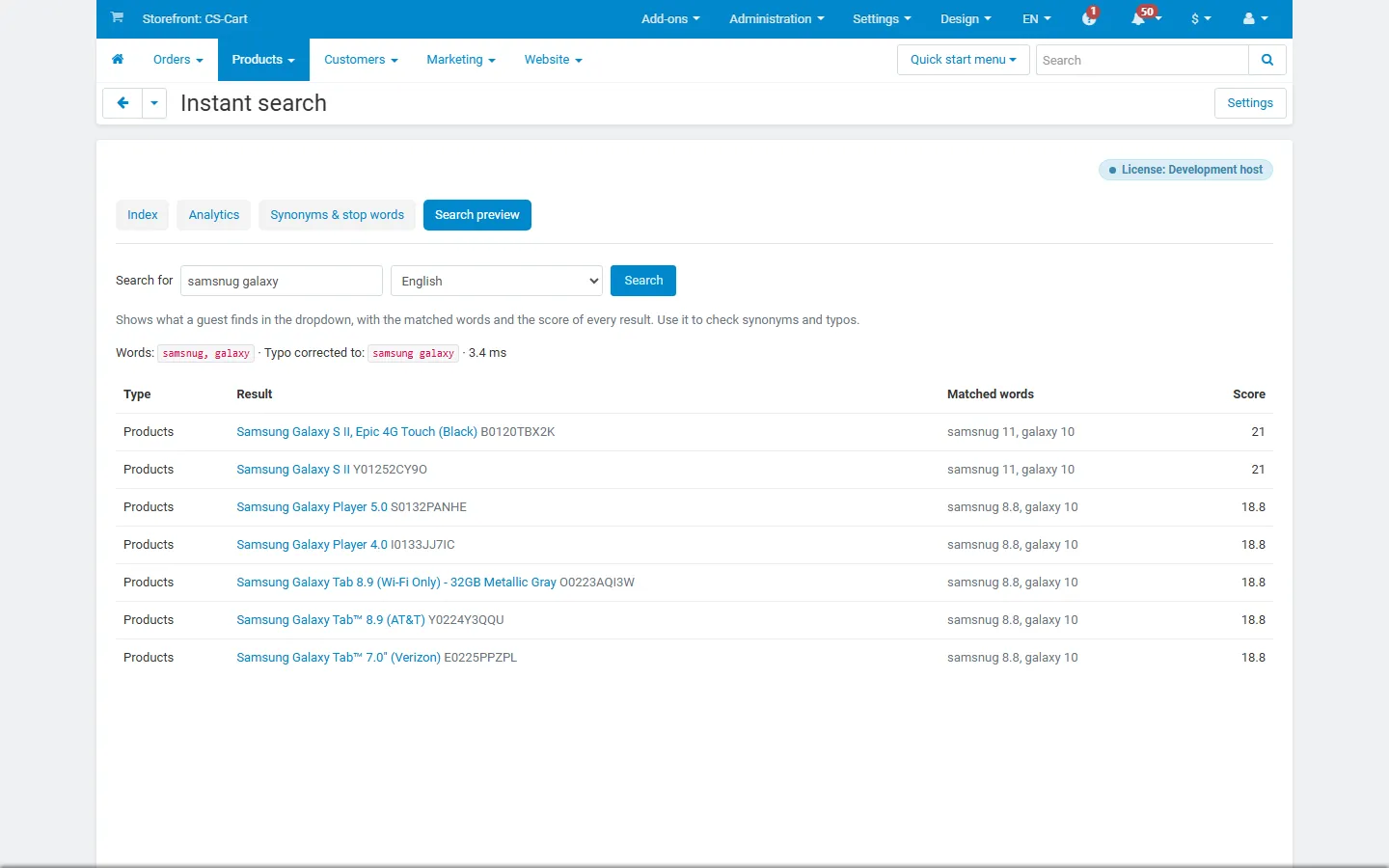Open the Design menu
This screenshot has width=1389, height=868.
point(966,18)
